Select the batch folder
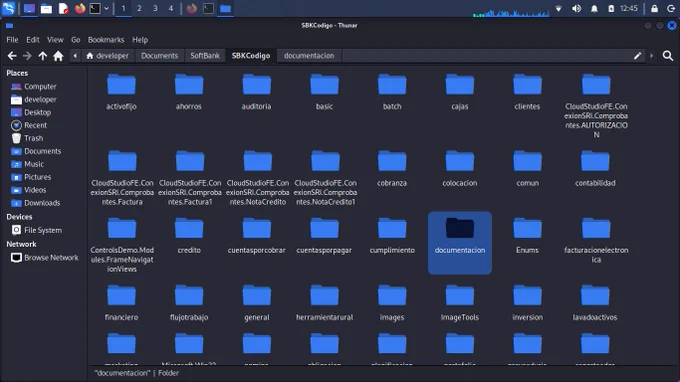The height and width of the screenshot is (382, 680). pyautogui.click(x=392, y=92)
